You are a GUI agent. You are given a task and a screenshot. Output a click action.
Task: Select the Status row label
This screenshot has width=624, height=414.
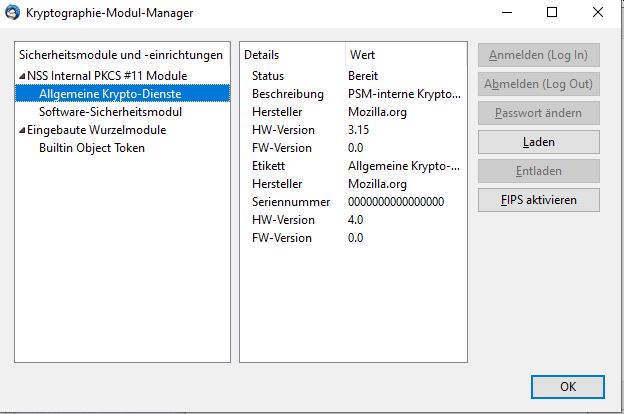pyautogui.click(x=268, y=76)
